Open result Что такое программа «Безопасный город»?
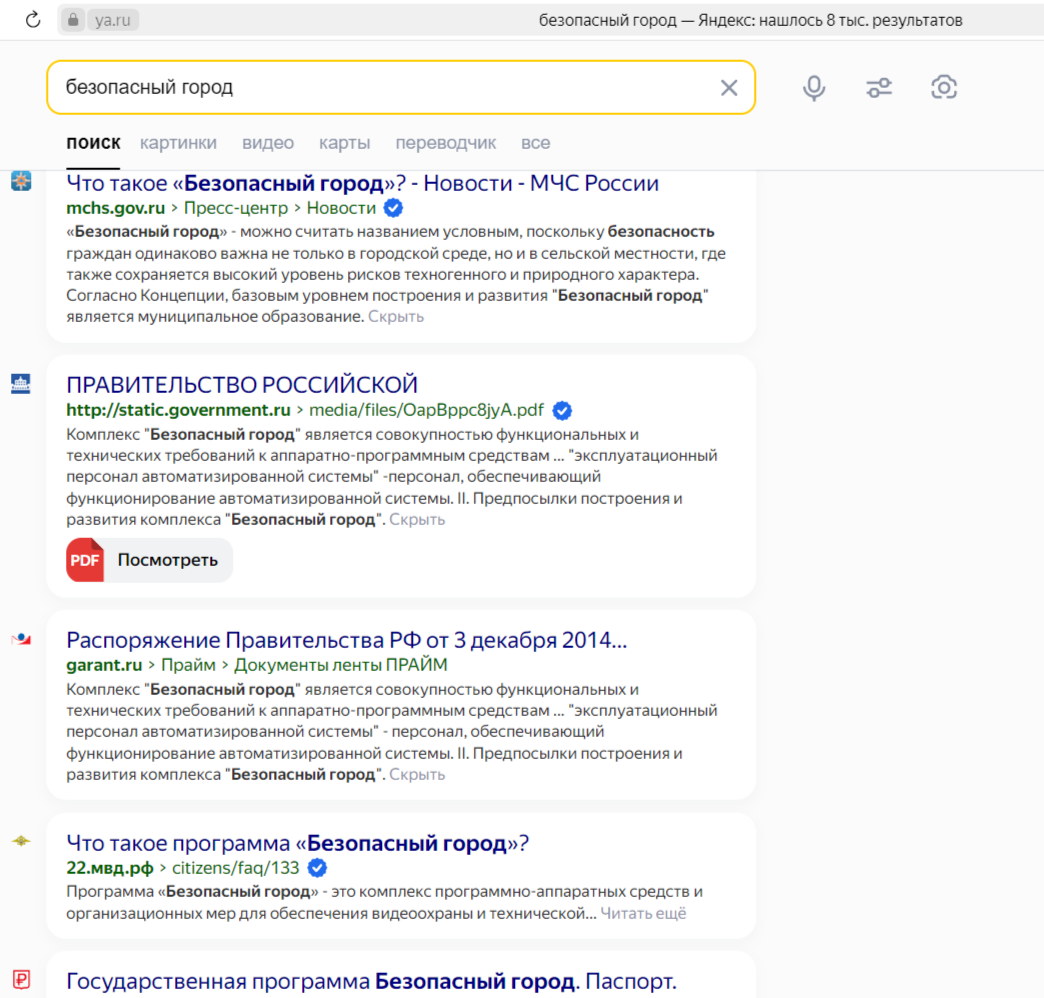This screenshot has height=998, width=1044. (x=297, y=843)
